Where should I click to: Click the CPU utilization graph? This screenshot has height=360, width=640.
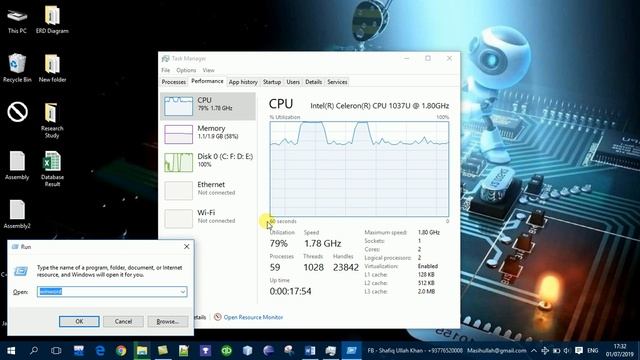pyautogui.click(x=359, y=169)
